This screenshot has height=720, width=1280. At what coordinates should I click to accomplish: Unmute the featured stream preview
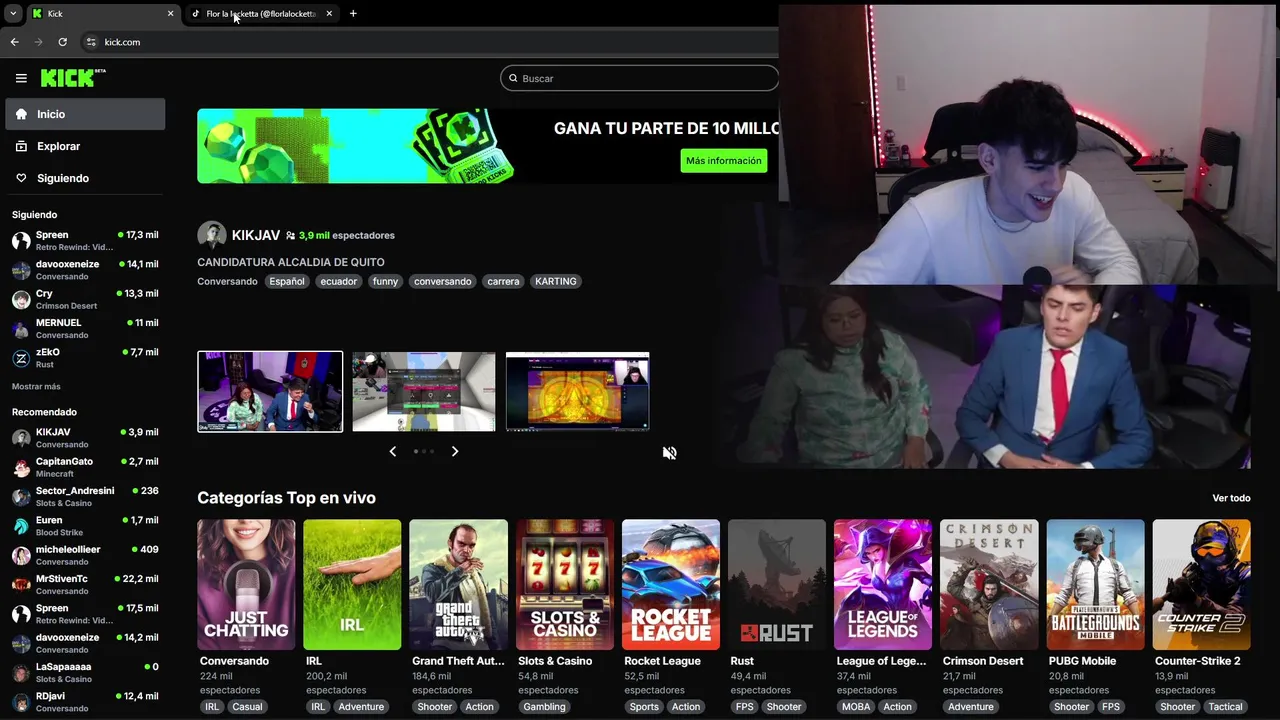pyautogui.click(x=669, y=453)
